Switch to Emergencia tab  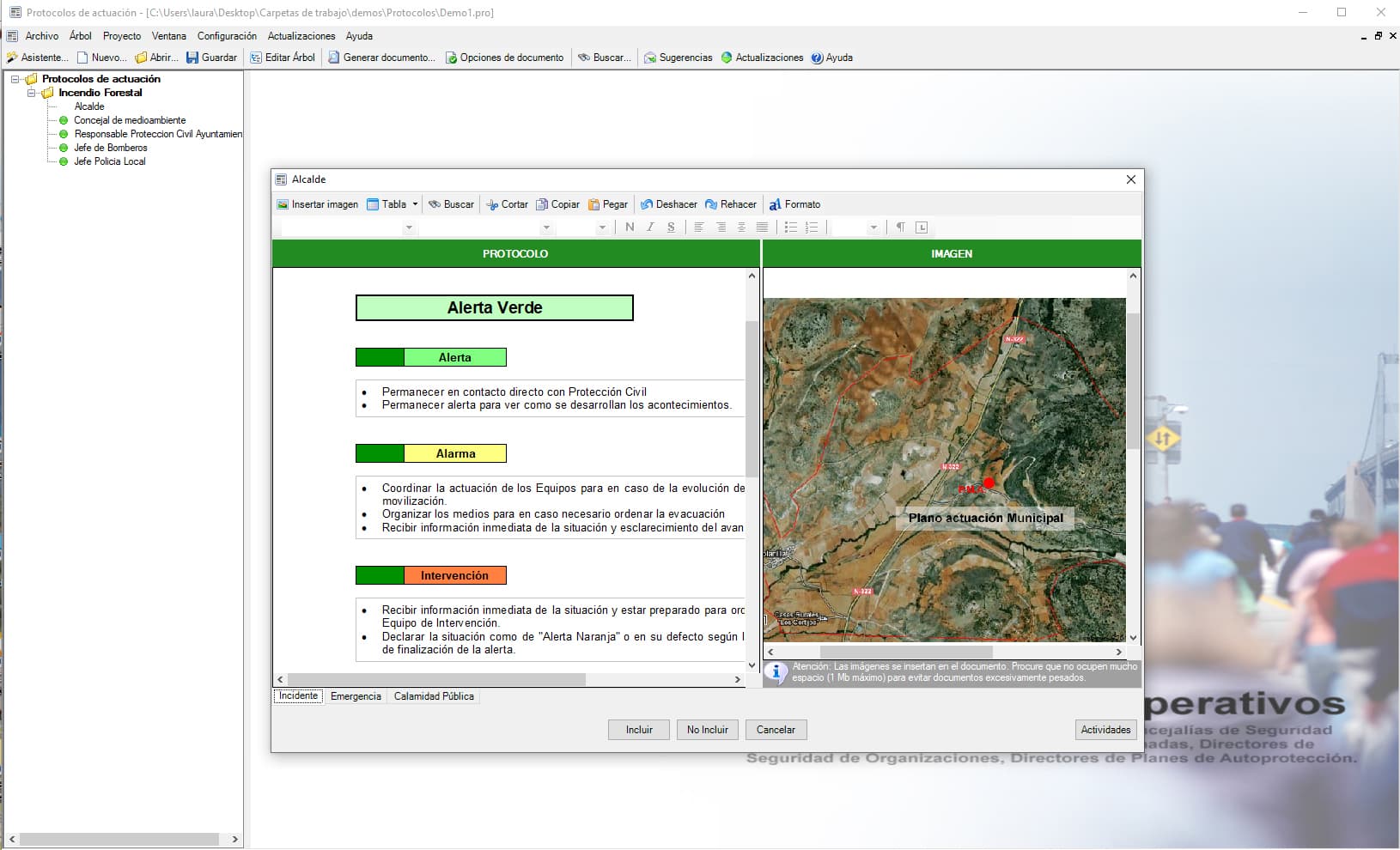pos(356,696)
